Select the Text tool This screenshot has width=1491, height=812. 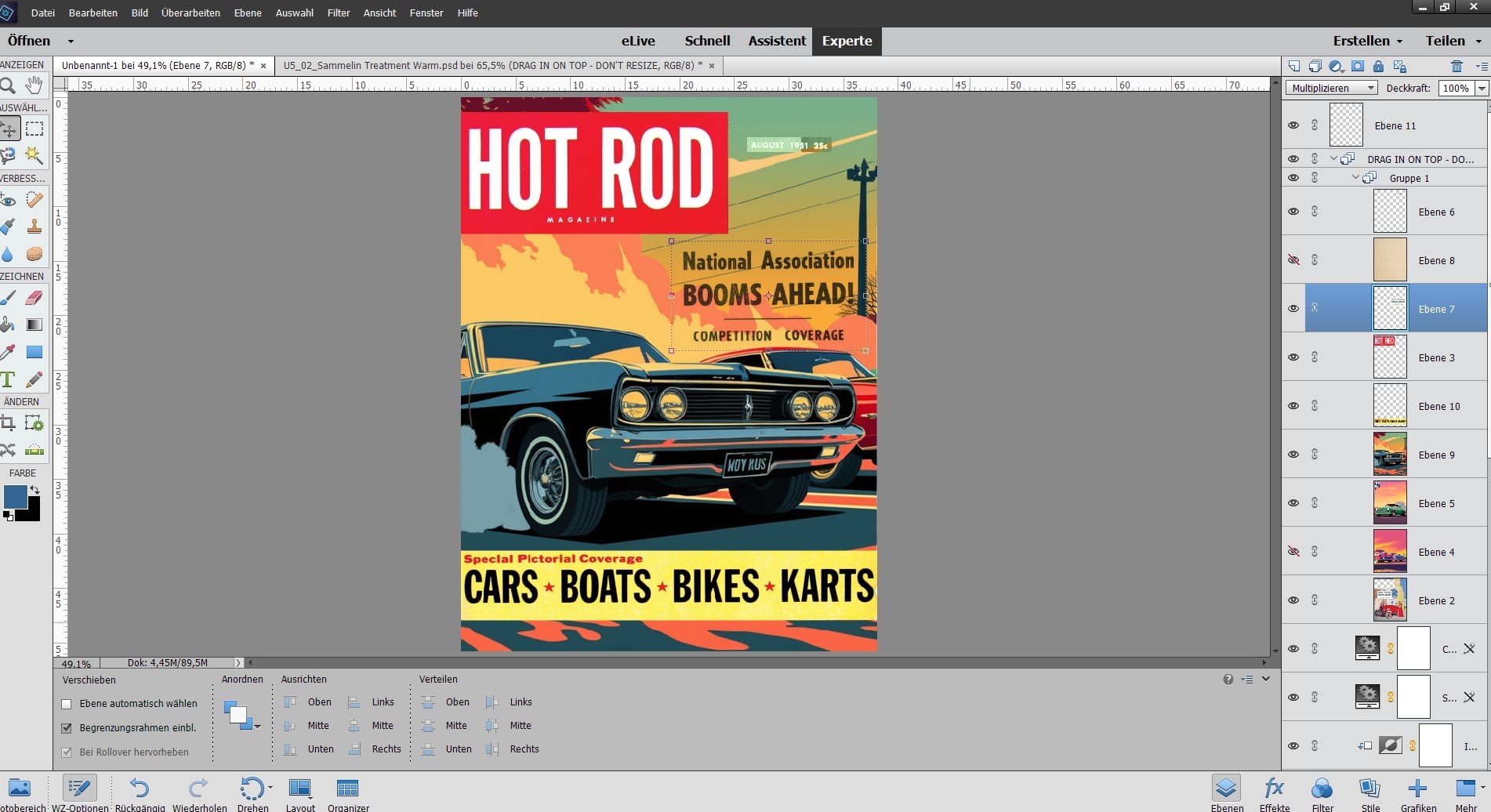tap(8, 379)
